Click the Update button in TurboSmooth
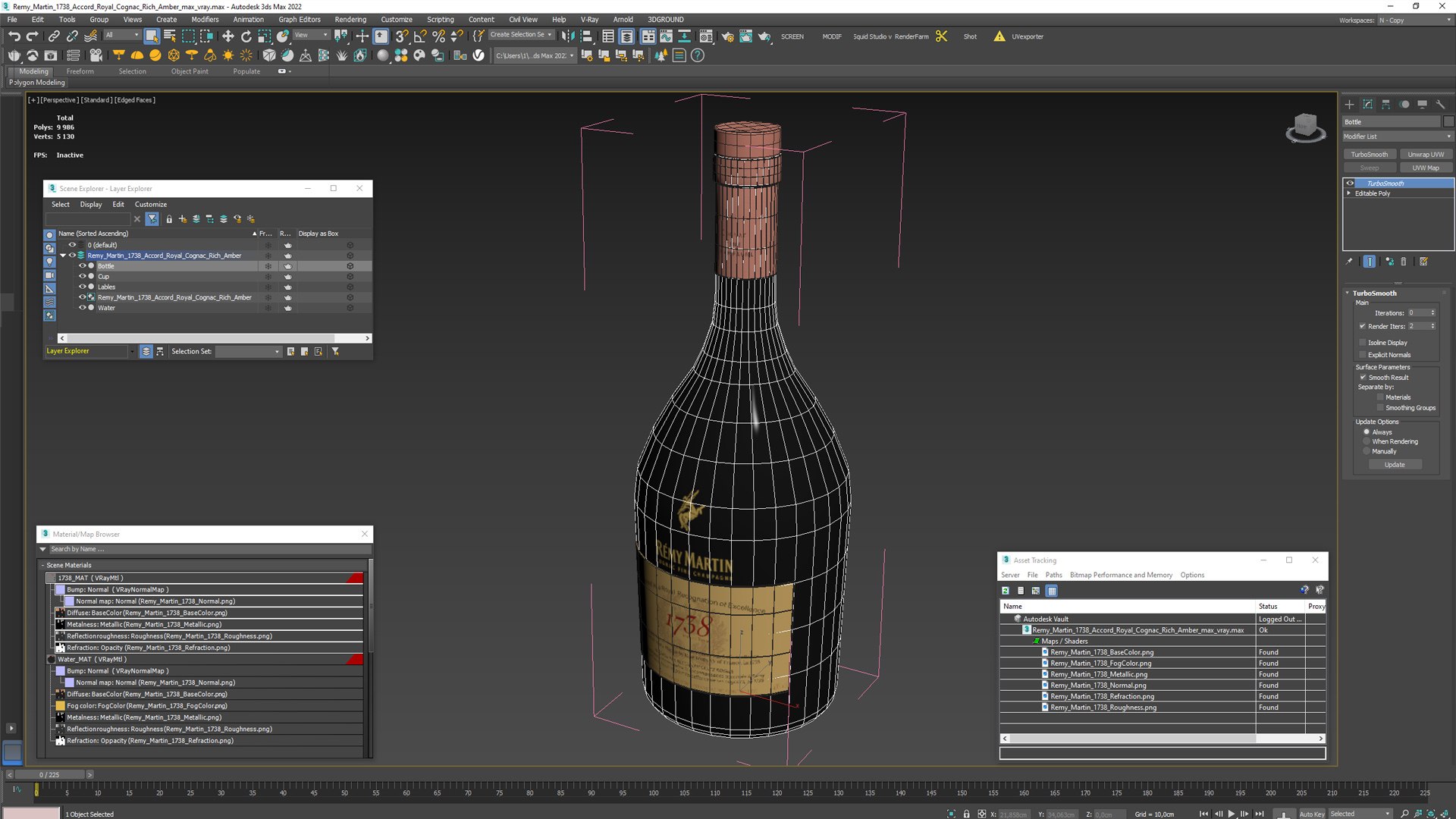 [1395, 466]
